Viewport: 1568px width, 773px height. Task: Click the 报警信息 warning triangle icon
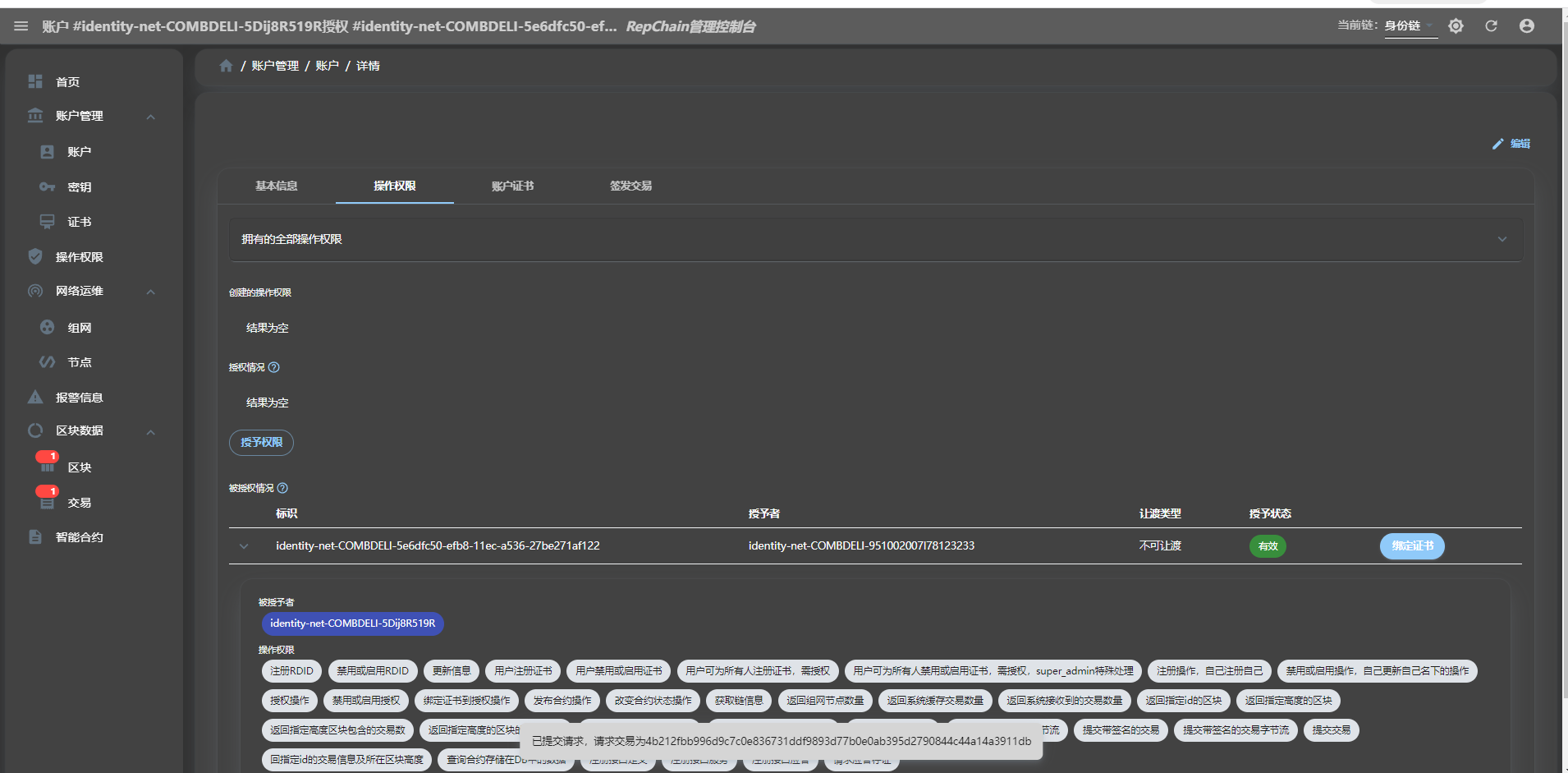point(35,397)
